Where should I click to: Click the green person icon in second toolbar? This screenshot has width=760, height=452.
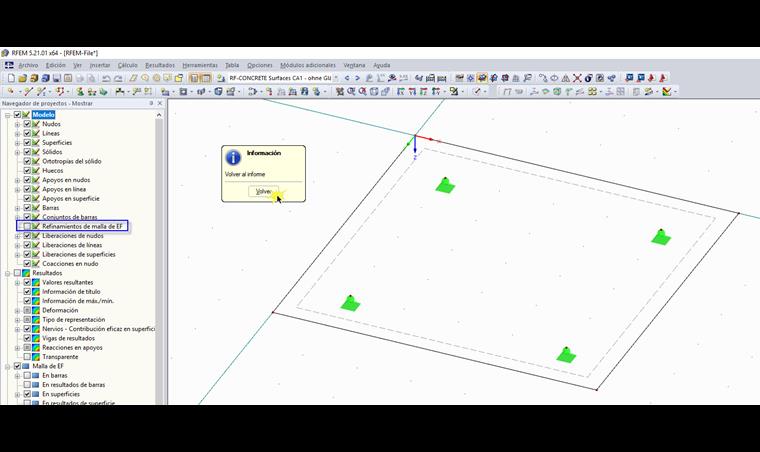tap(80, 92)
